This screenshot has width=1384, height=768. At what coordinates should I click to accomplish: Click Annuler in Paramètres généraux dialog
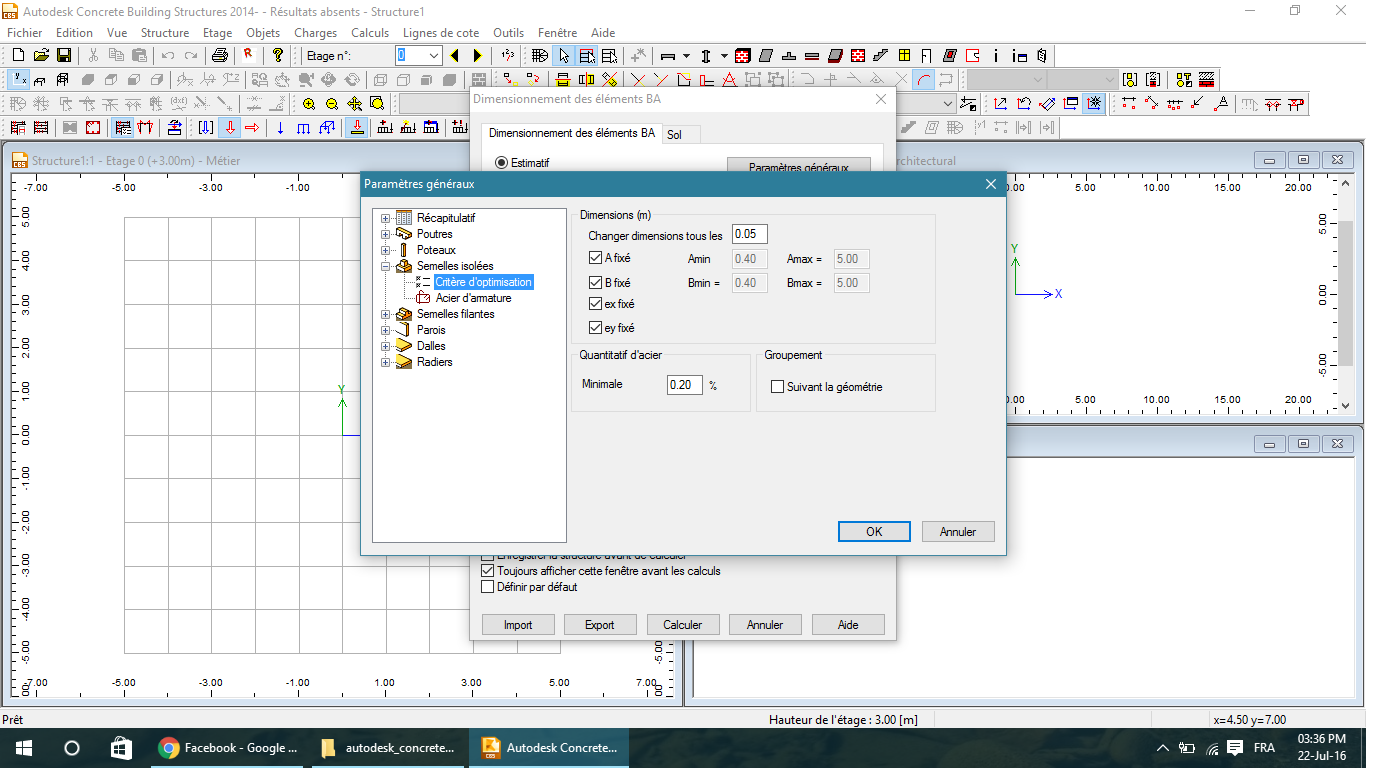[x=958, y=531]
